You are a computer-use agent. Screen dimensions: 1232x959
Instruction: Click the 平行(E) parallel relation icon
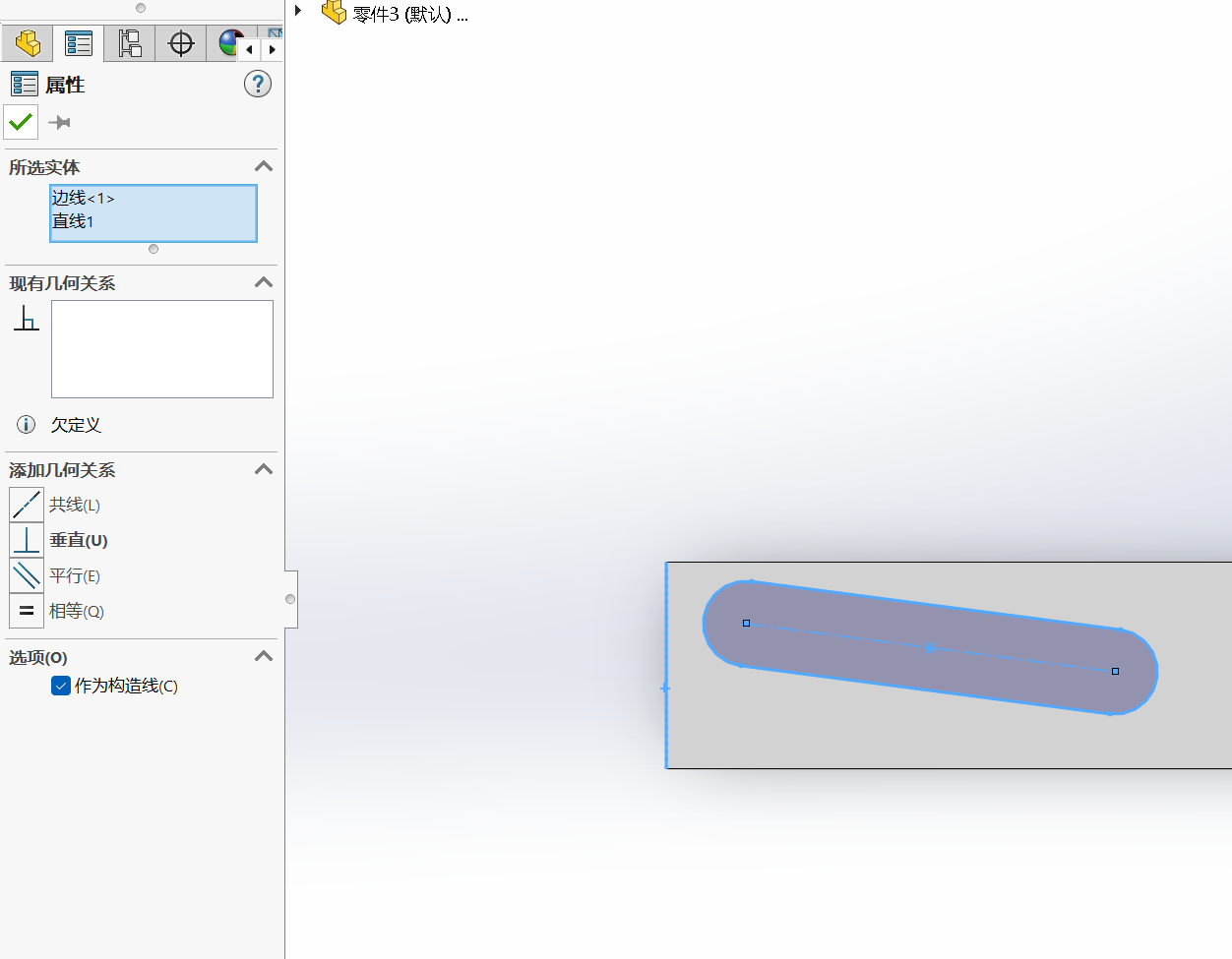(27, 575)
